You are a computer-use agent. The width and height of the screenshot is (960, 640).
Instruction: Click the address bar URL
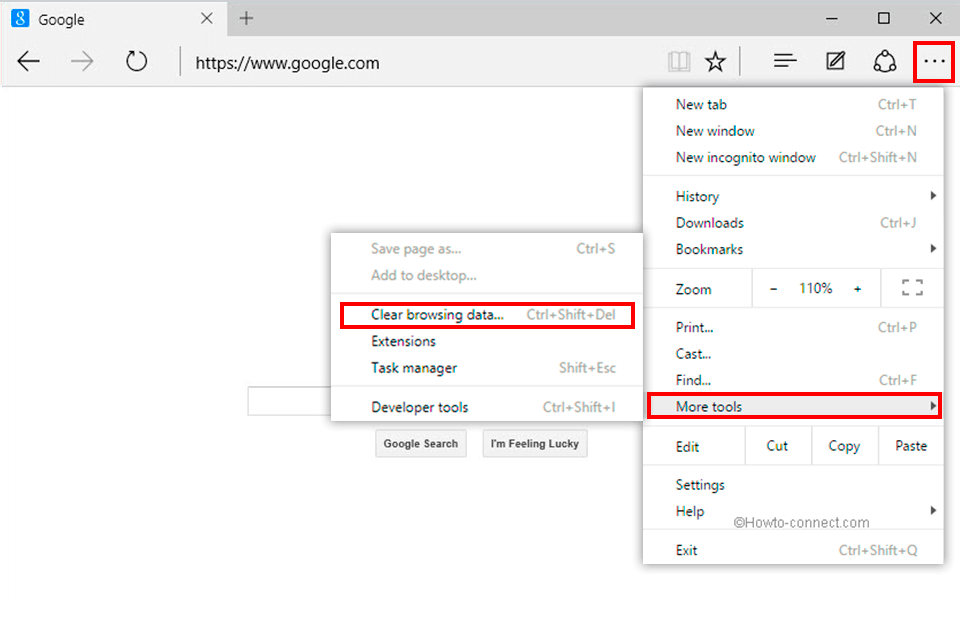coord(287,62)
